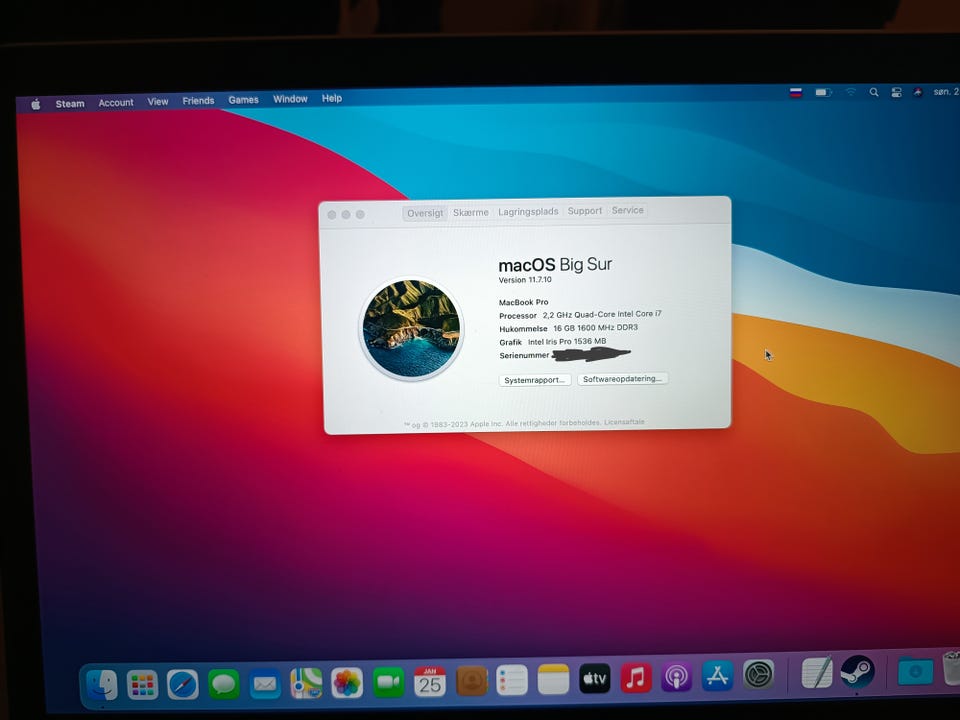Open the Account menu

tap(116, 103)
